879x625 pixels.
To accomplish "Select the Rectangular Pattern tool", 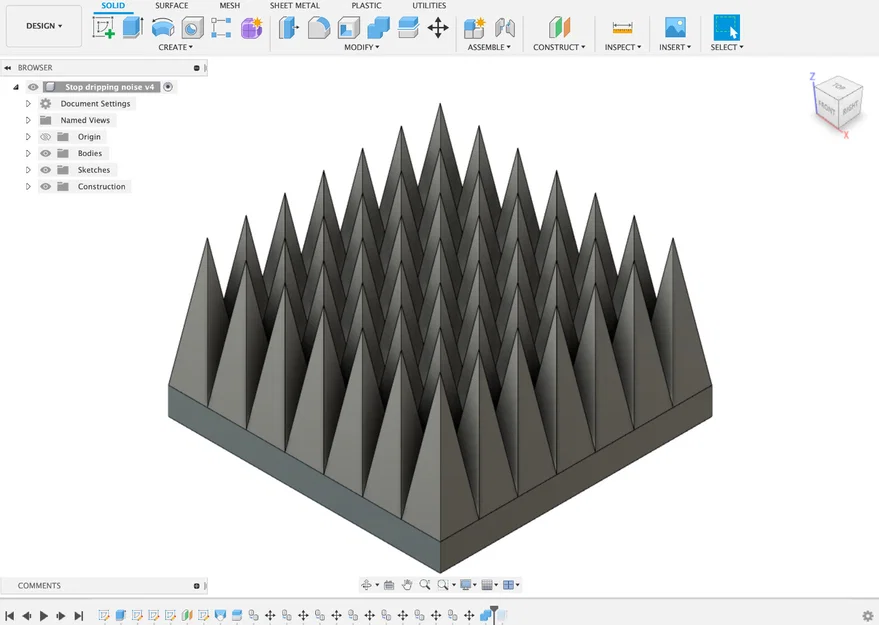I will 221,27.
